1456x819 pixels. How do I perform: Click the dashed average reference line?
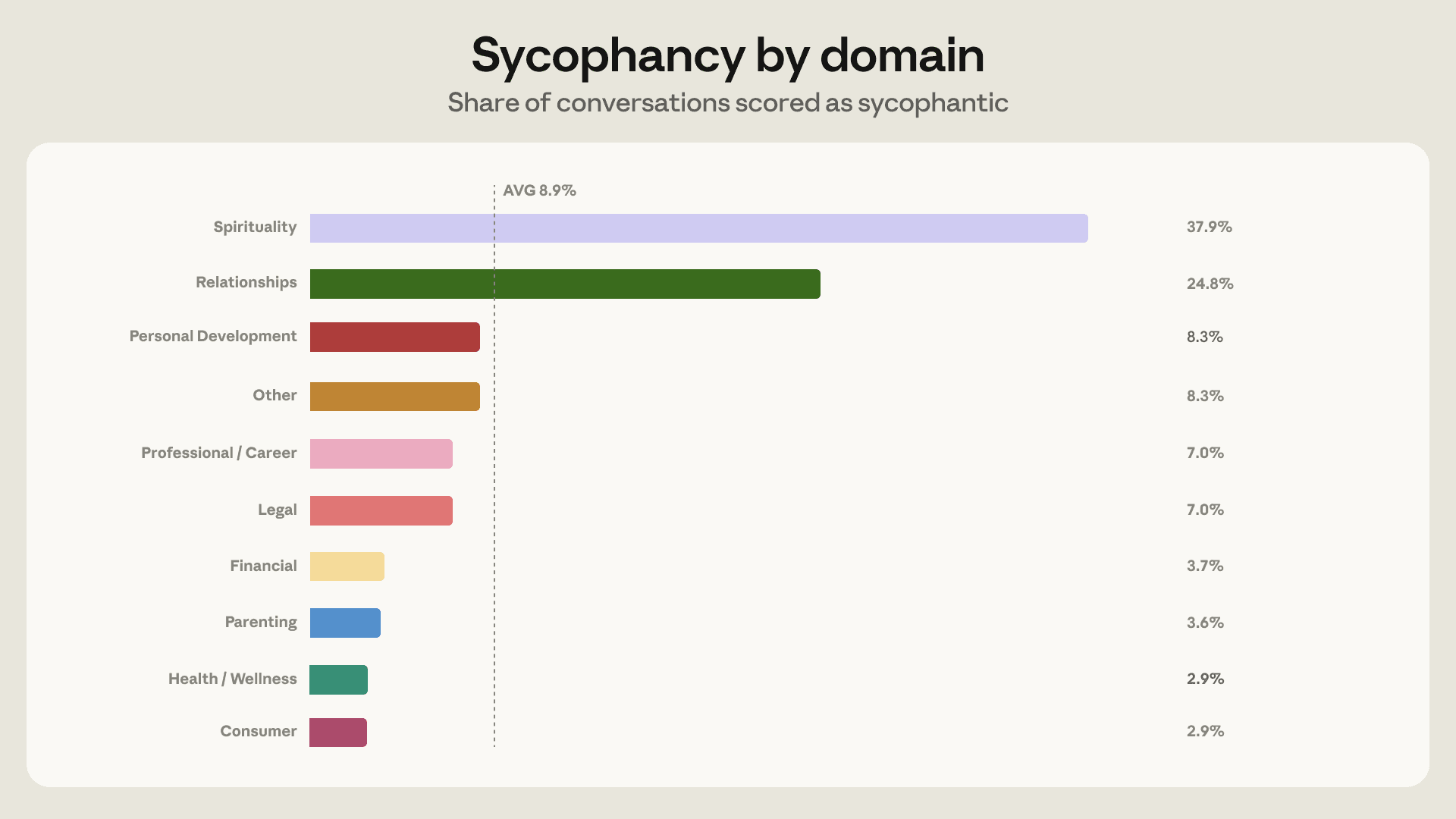(x=494, y=466)
